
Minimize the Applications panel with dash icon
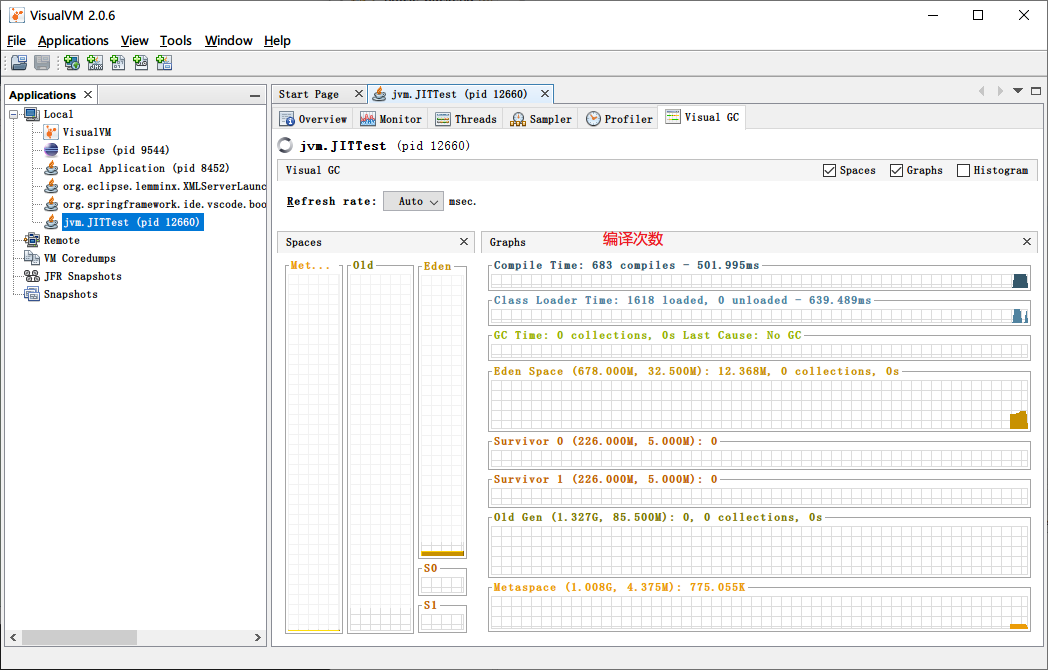[255, 96]
